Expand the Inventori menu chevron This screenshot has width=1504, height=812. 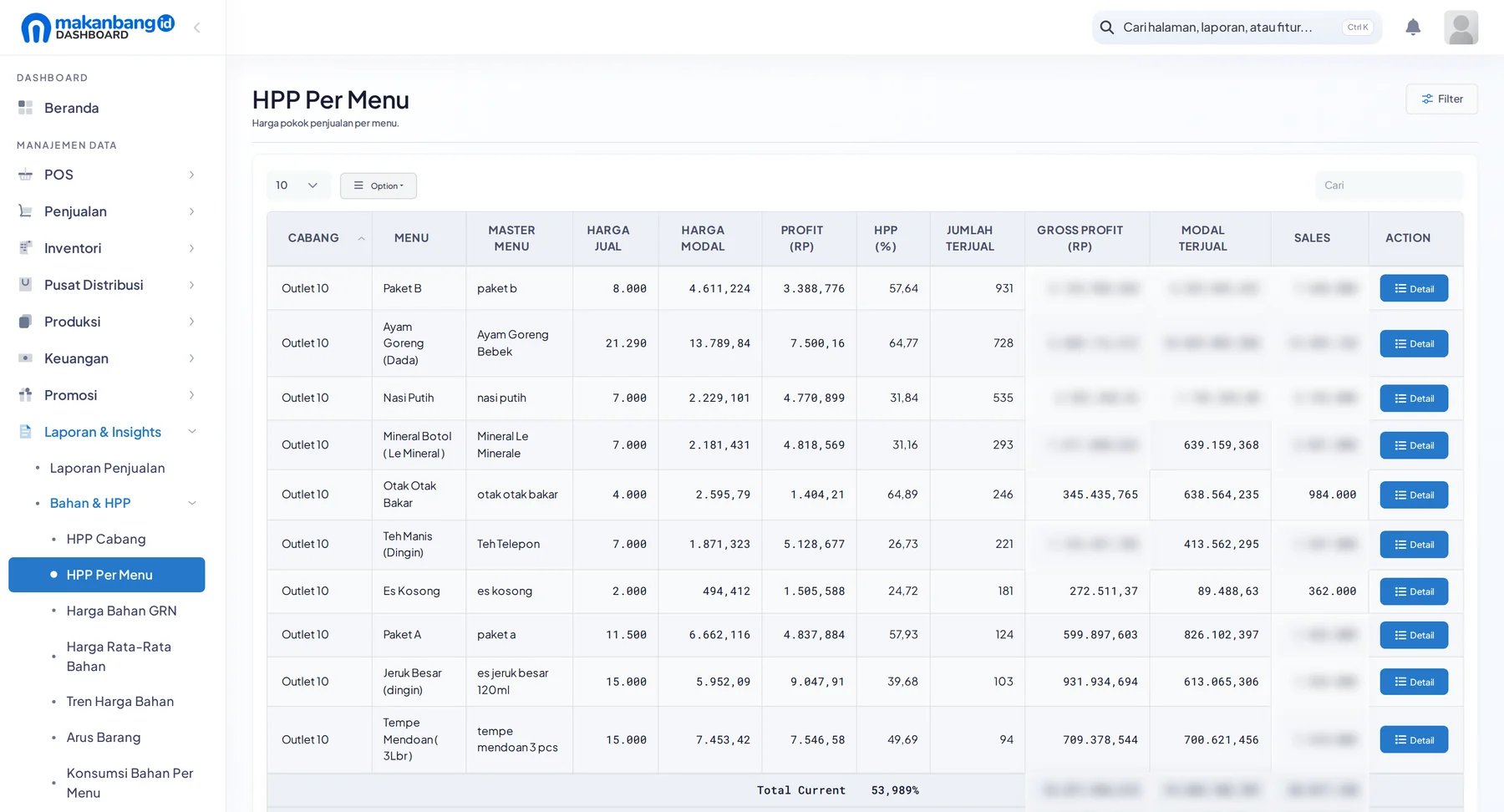tap(191, 248)
